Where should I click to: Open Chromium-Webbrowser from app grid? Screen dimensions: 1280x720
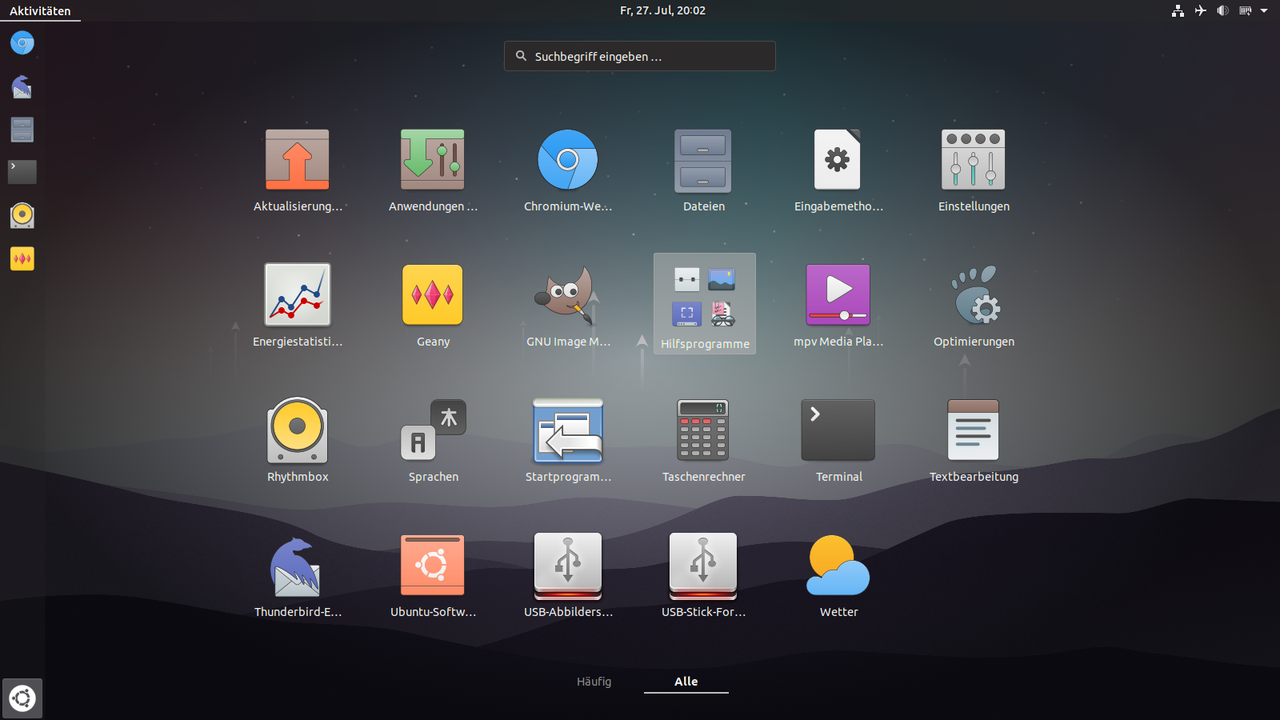point(568,160)
